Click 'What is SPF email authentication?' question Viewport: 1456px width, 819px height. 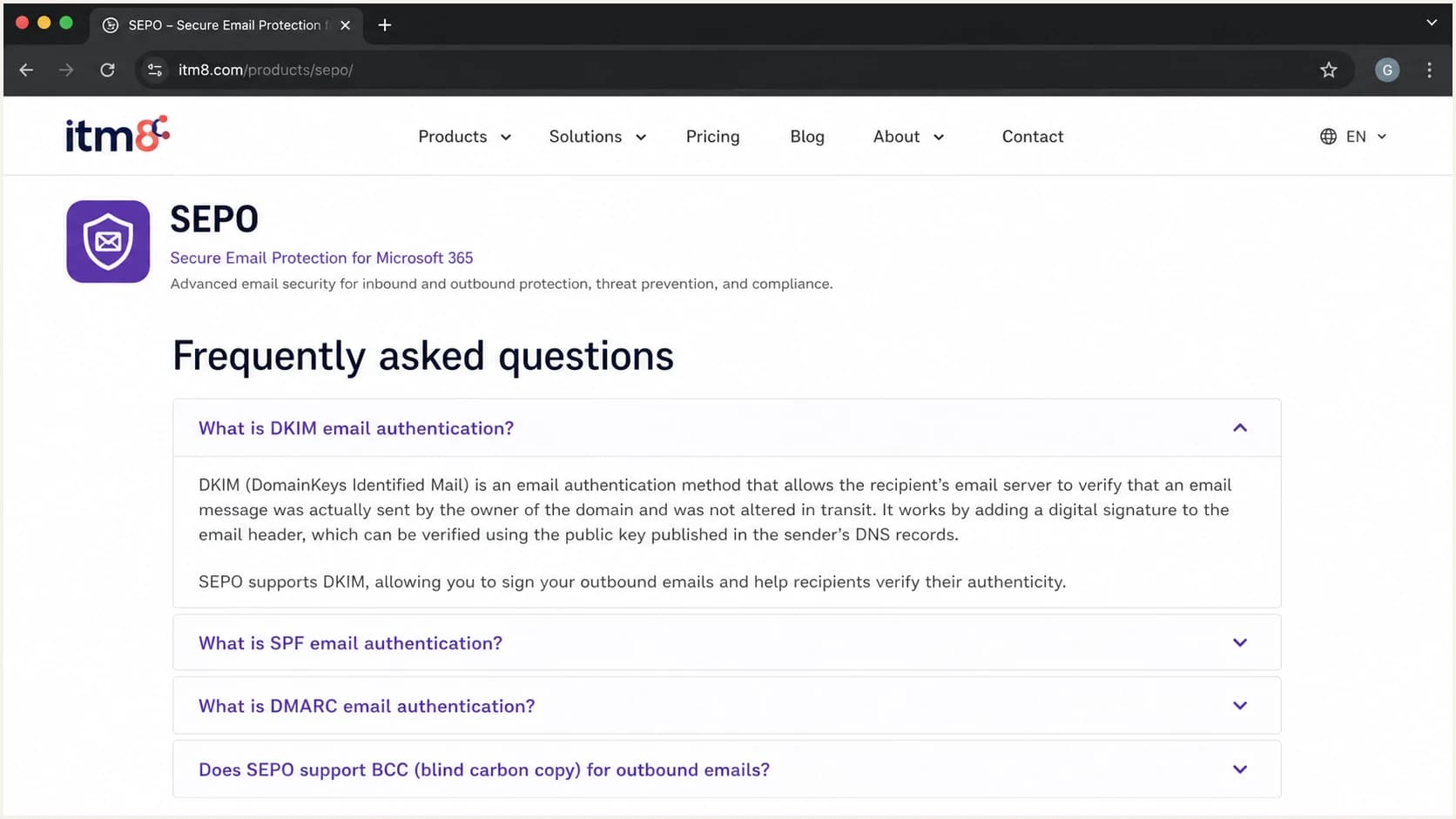[350, 643]
